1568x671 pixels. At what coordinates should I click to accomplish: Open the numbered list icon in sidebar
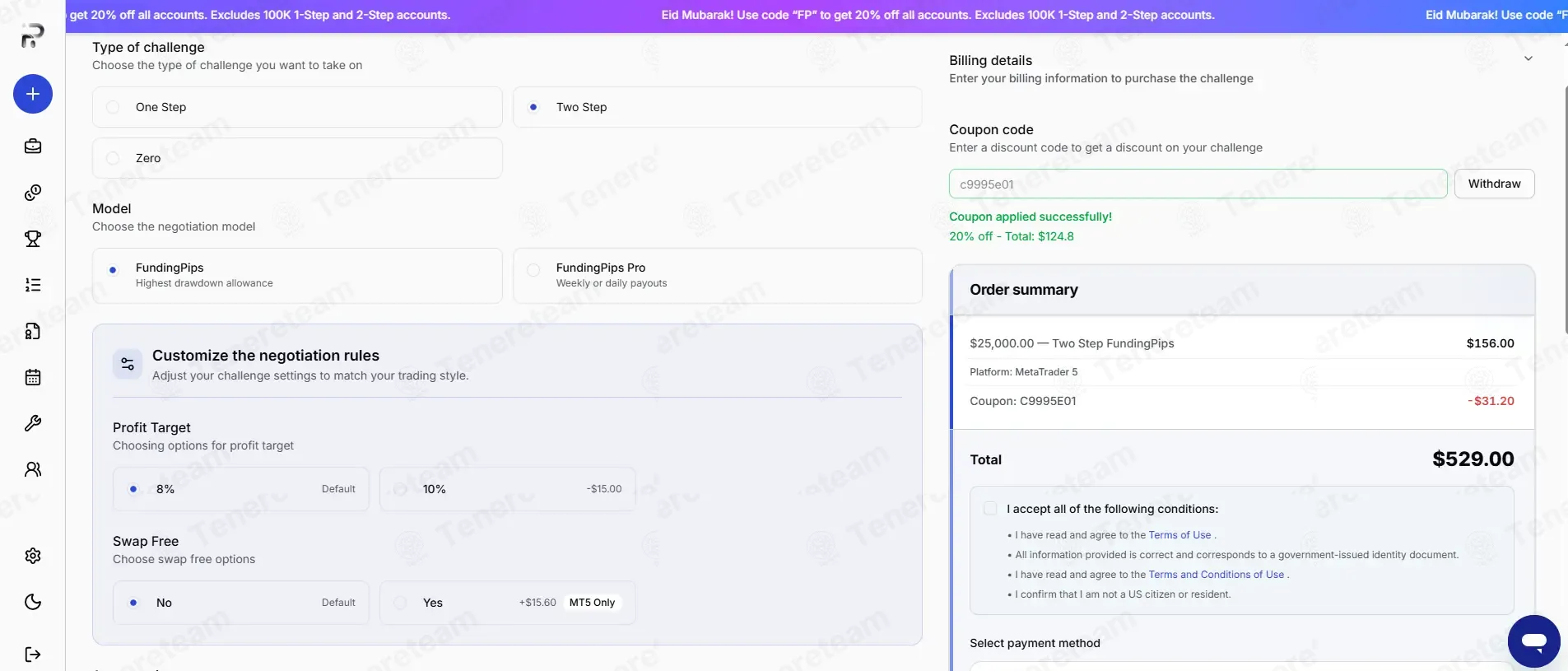[33, 285]
